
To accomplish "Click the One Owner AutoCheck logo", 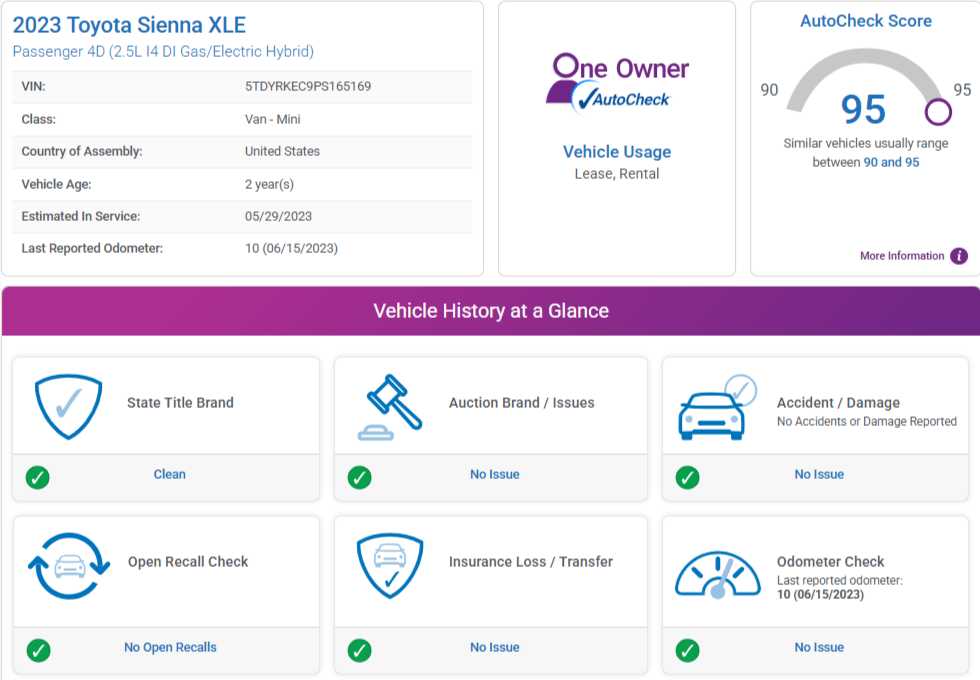I will (x=617, y=82).
